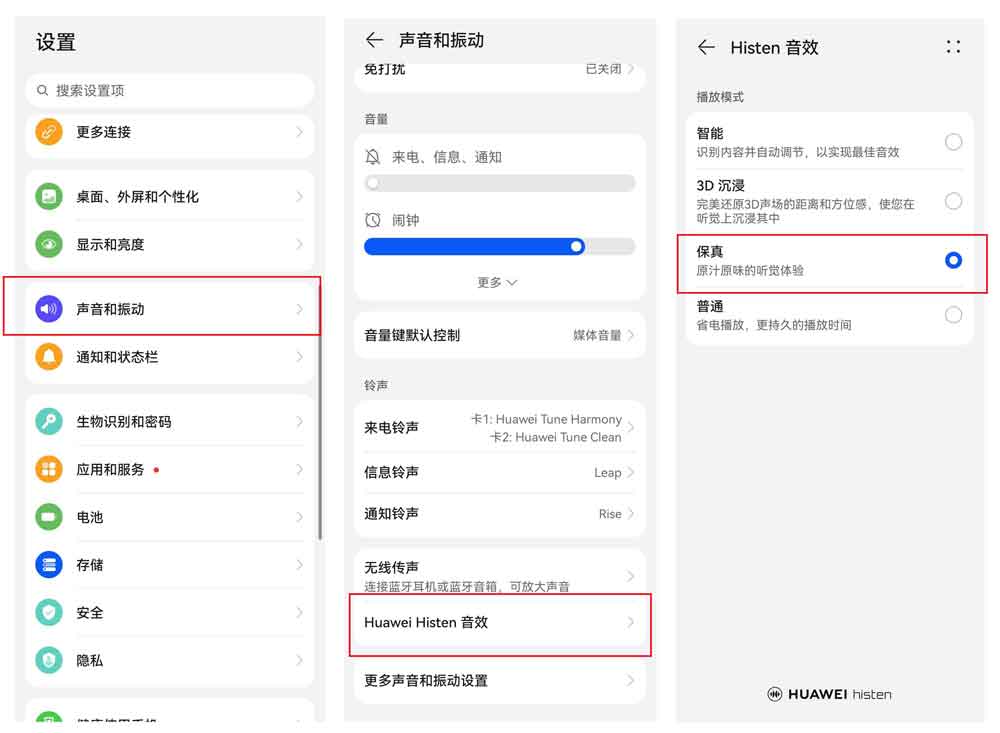This screenshot has width=1000, height=733.
Task: Tap the Rise notification tone value
Action: tap(610, 514)
